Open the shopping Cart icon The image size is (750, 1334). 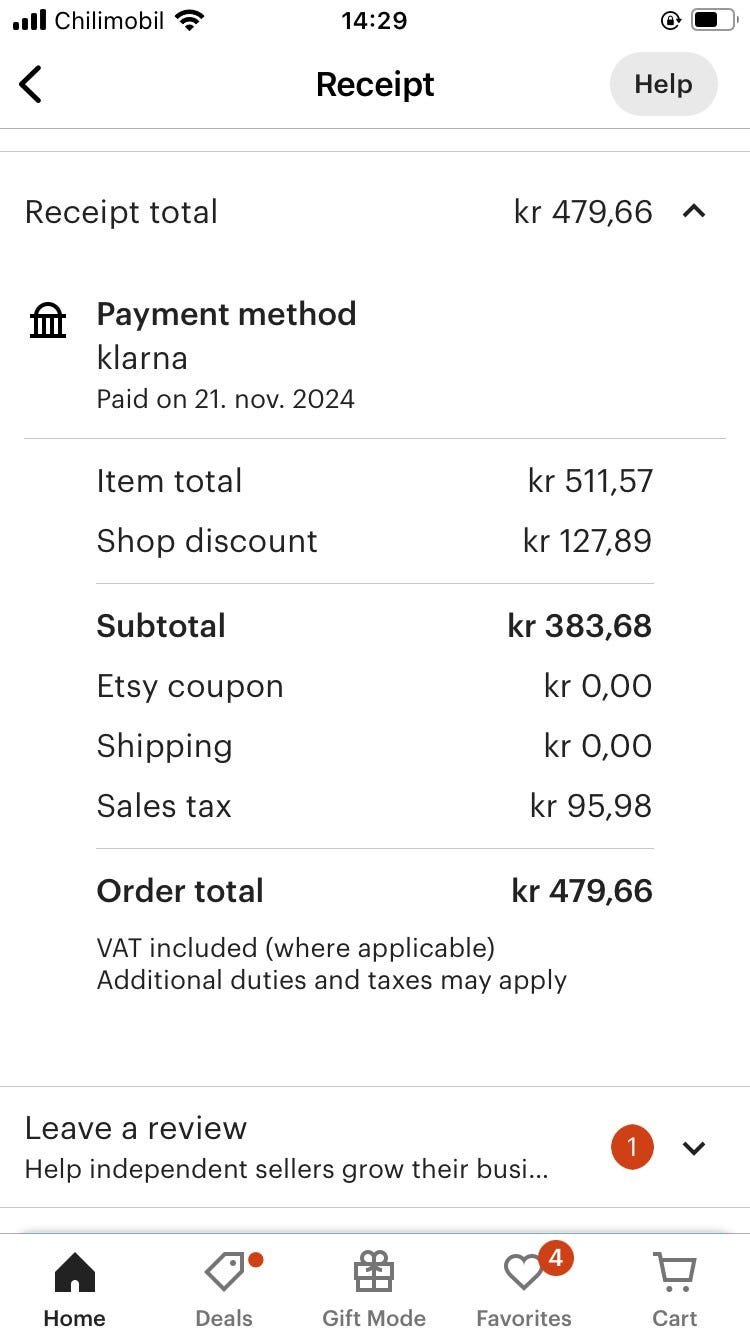click(675, 1273)
